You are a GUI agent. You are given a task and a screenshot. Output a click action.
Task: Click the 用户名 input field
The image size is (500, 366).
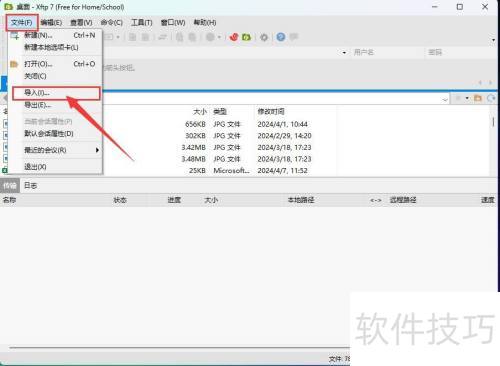(387, 52)
